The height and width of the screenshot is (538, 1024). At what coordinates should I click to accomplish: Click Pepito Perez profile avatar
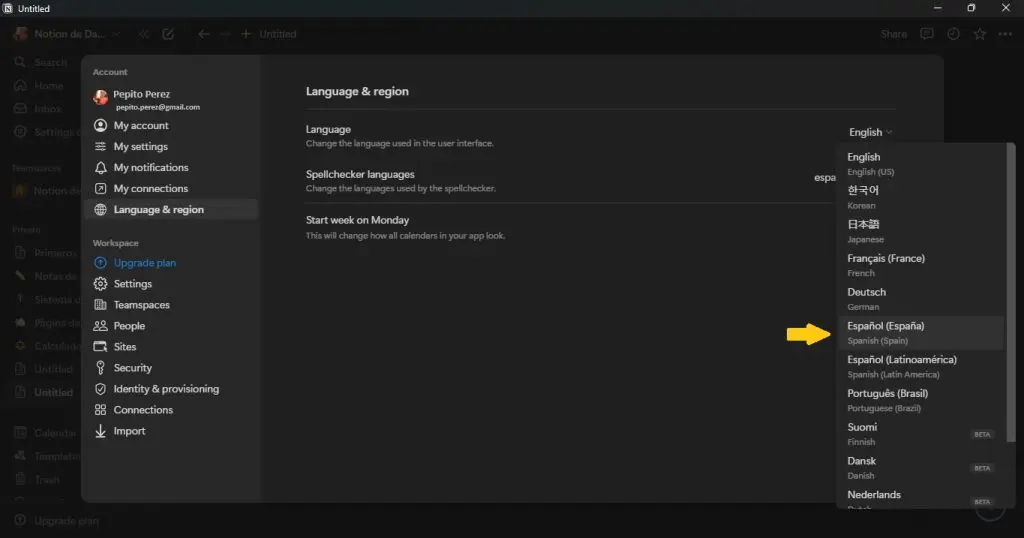pyautogui.click(x=100, y=97)
